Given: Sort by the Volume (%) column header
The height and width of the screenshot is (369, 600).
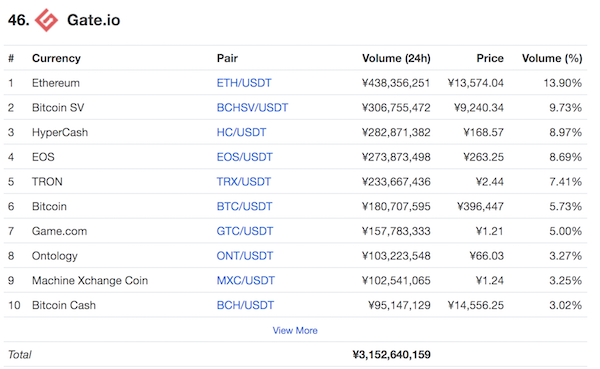Looking at the screenshot, I should coord(552,58).
